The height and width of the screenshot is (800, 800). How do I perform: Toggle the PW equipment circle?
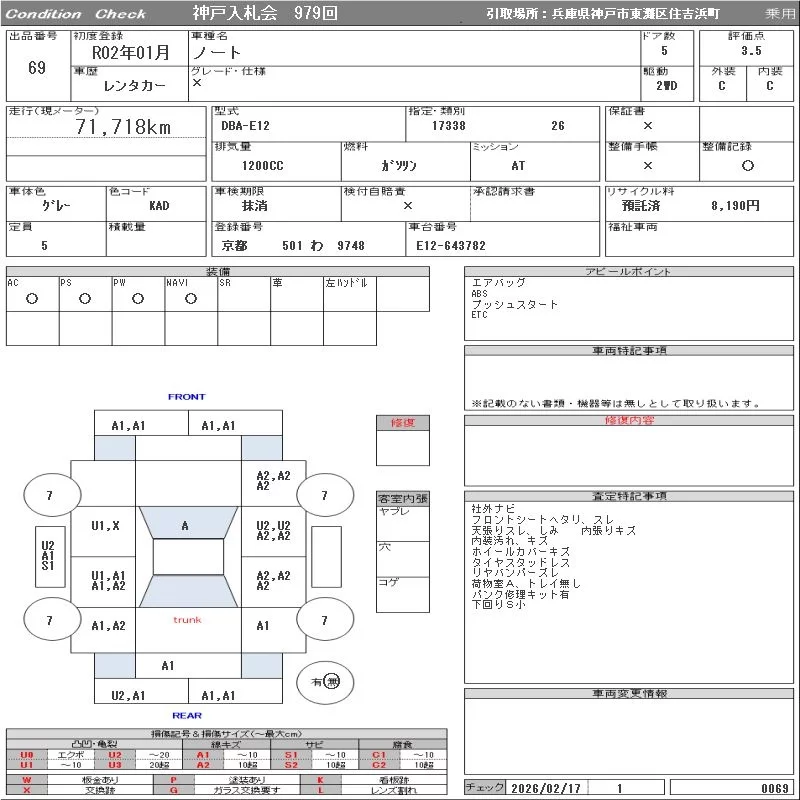tap(138, 299)
